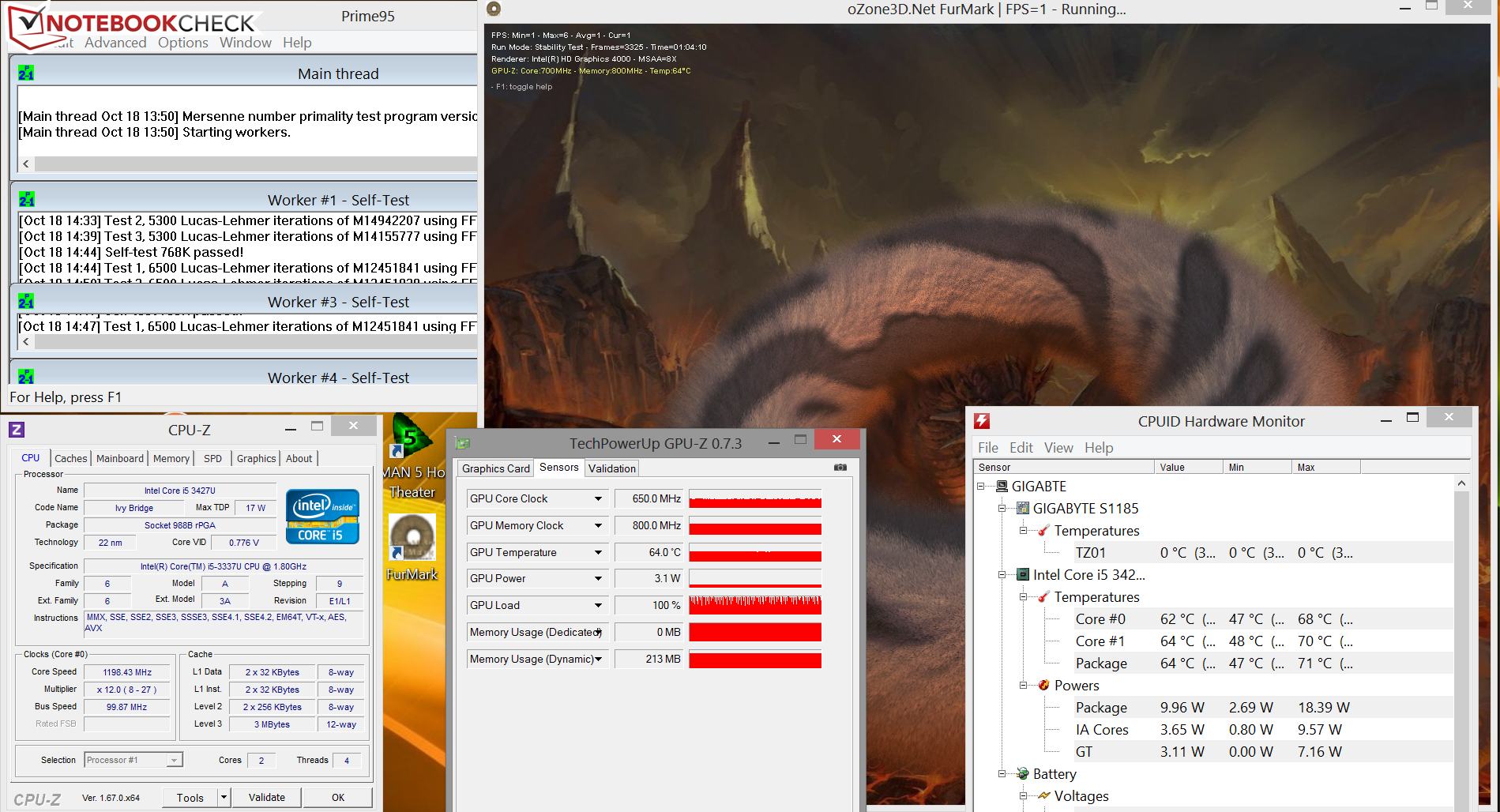
Task: Click the Intel Core i5 chip icon
Action: pyautogui.click(x=1023, y=575)
